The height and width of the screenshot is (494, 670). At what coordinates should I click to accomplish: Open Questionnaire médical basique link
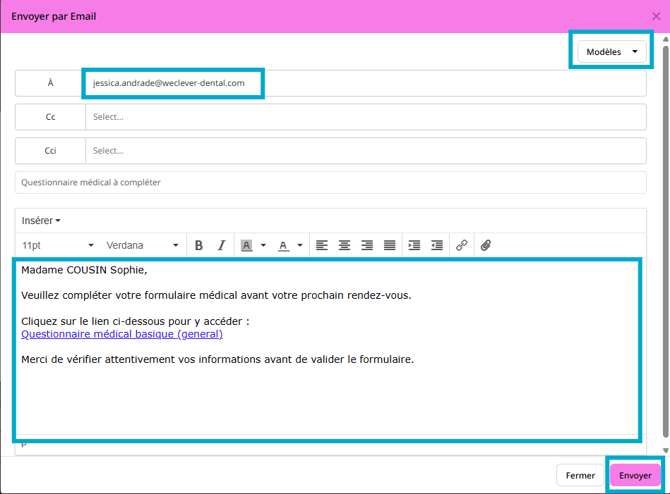coord(122,334)
